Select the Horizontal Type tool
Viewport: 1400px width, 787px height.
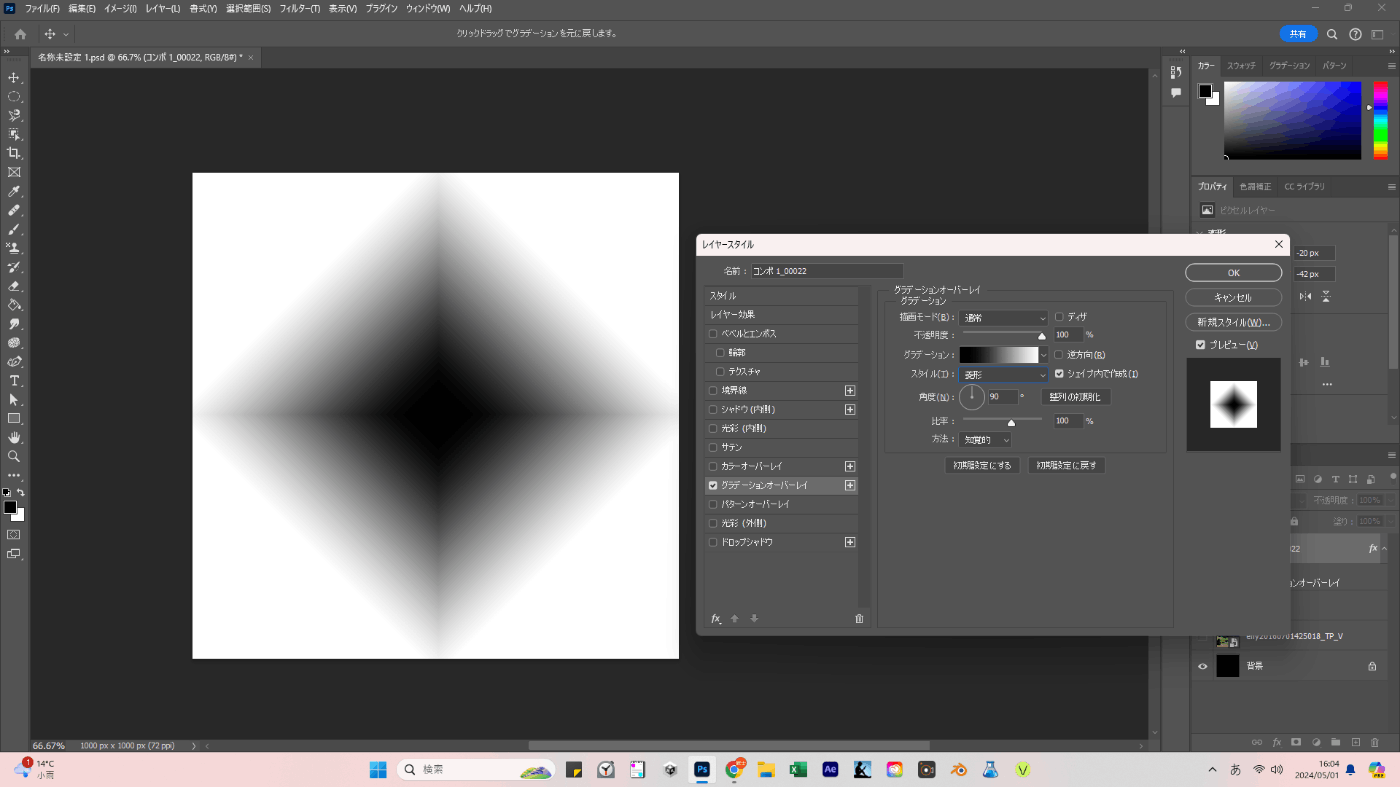point(14,381)
